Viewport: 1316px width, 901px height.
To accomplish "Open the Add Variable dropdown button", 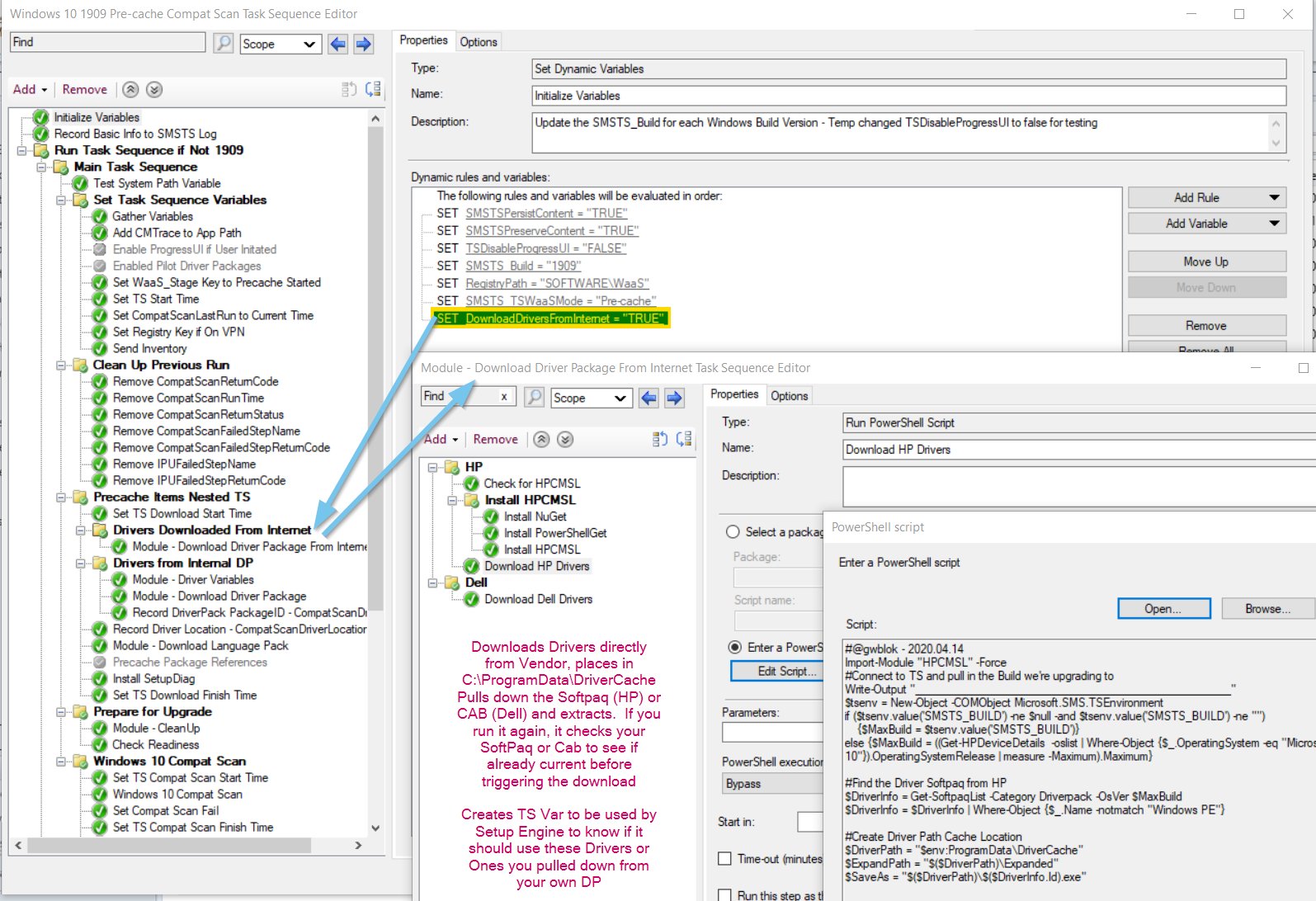I will [1207, 224].
